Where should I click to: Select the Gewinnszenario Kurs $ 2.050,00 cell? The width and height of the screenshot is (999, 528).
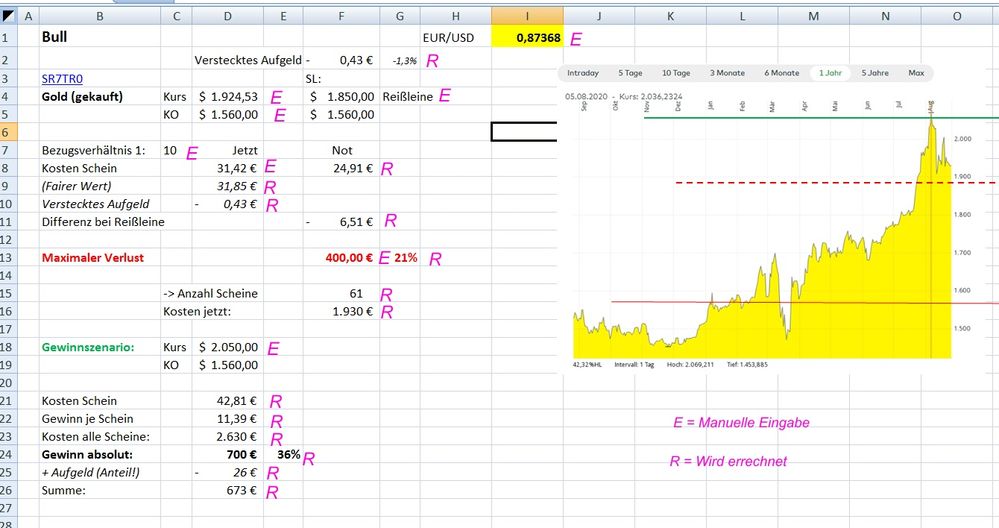229,347
